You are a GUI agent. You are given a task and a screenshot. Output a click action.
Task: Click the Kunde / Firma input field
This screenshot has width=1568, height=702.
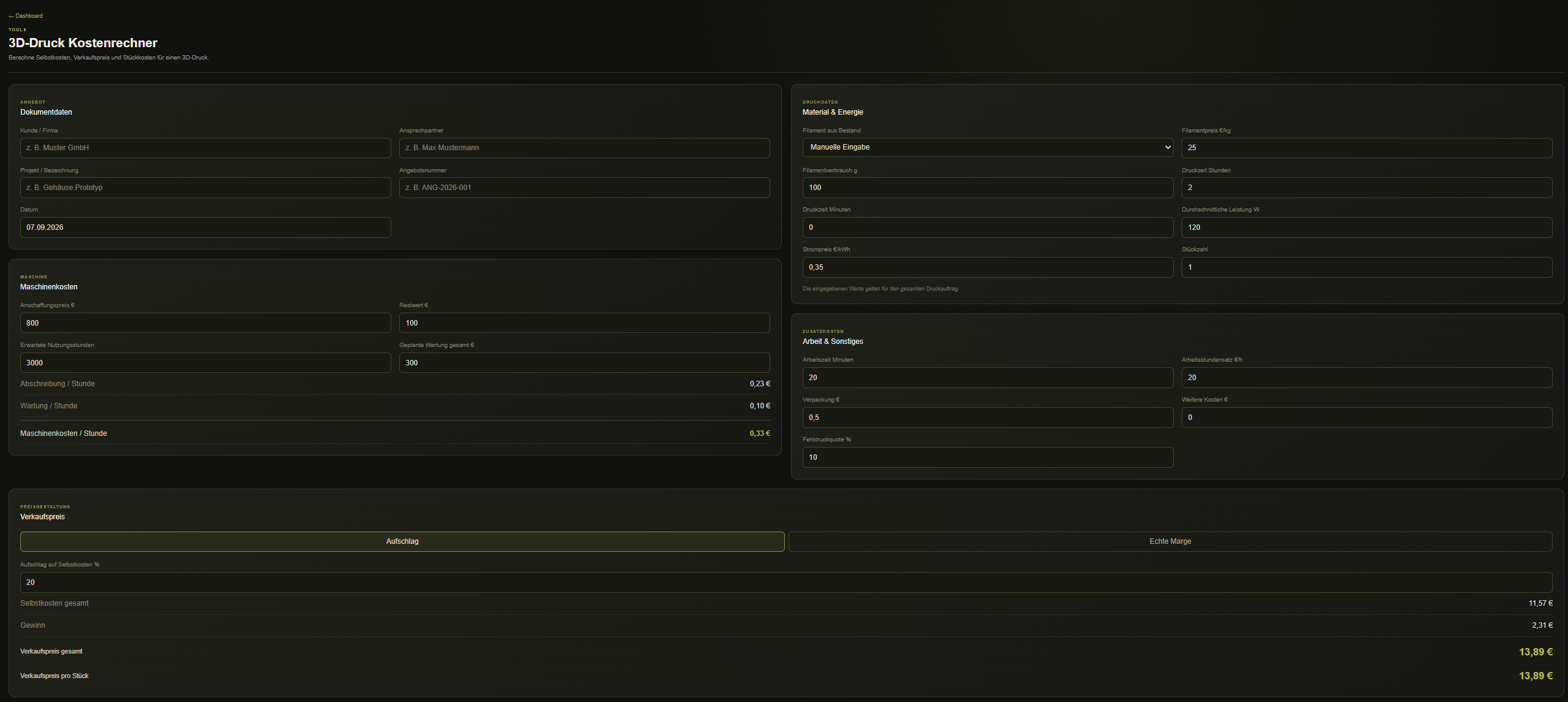coord(205,148)
